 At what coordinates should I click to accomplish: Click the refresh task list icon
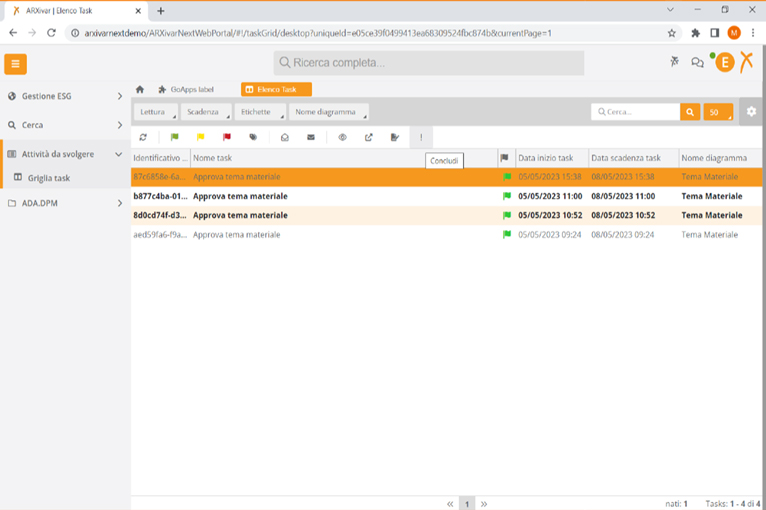coord(144,137)
